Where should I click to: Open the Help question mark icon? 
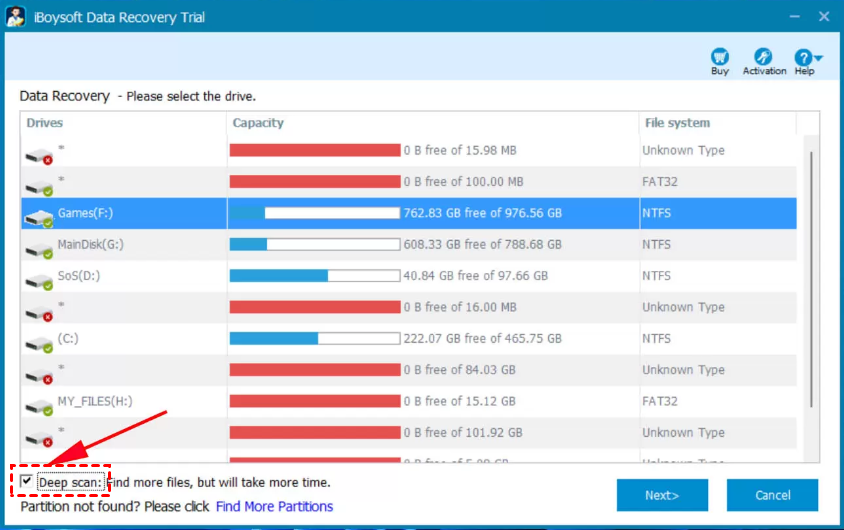[x=803, y=57]
